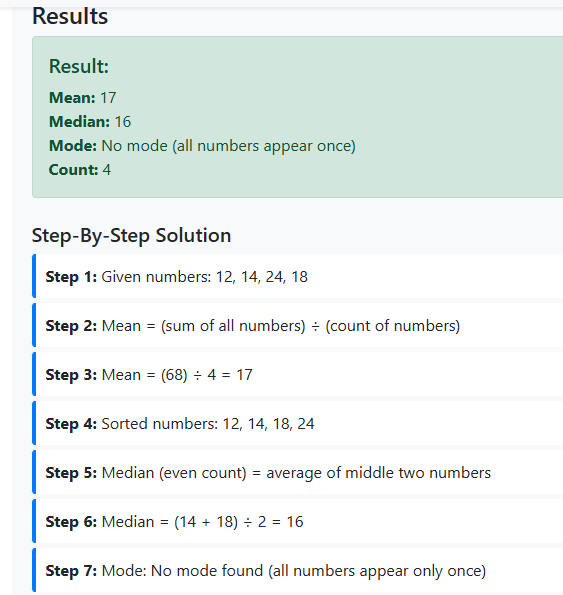This screenshot has width=563, height=595.
Task: Click the bold Count label
Action: click(74, 170)
